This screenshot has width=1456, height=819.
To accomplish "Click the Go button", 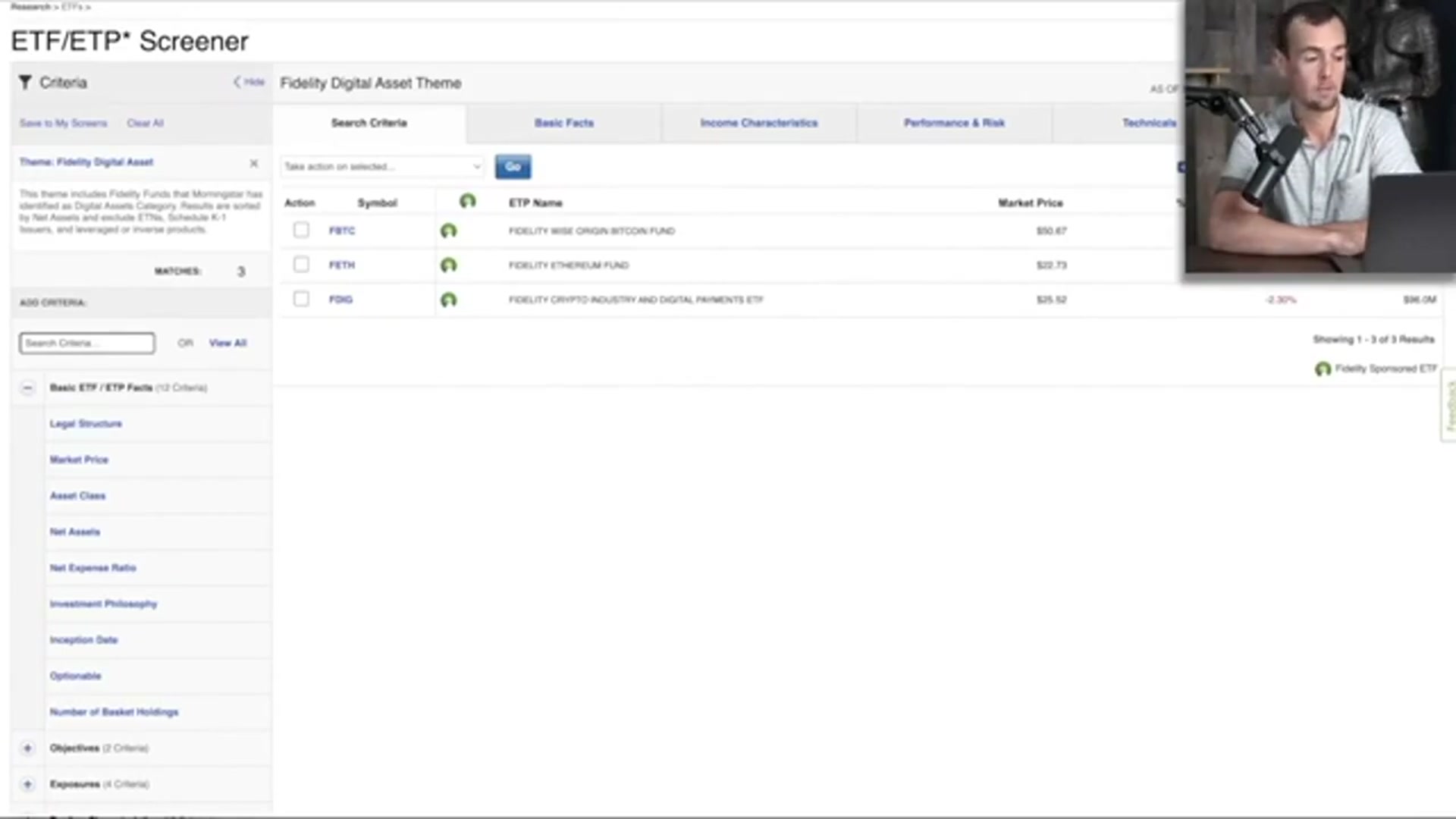I will click(x=513, y=167).
